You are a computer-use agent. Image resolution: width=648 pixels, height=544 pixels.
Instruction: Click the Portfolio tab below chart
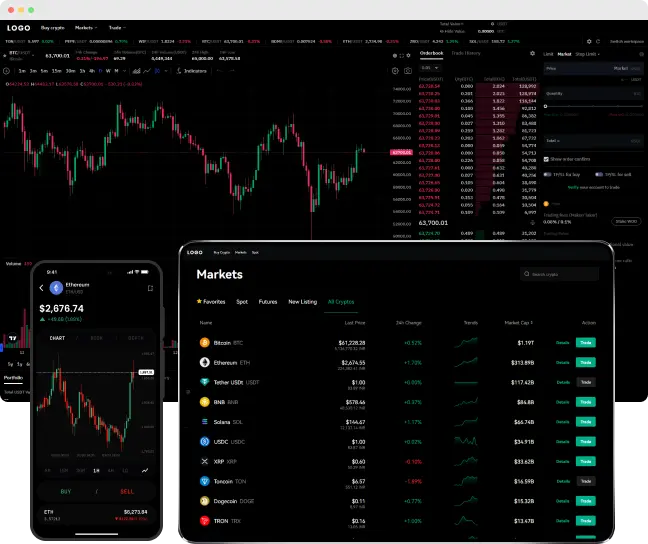[13, 378]
